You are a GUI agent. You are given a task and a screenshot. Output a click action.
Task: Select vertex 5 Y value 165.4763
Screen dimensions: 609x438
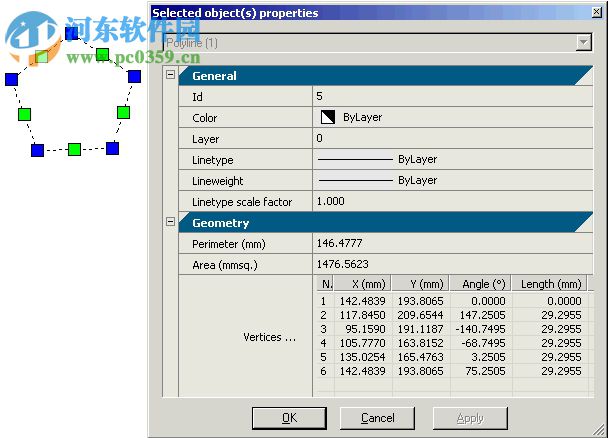coord(420,357)
